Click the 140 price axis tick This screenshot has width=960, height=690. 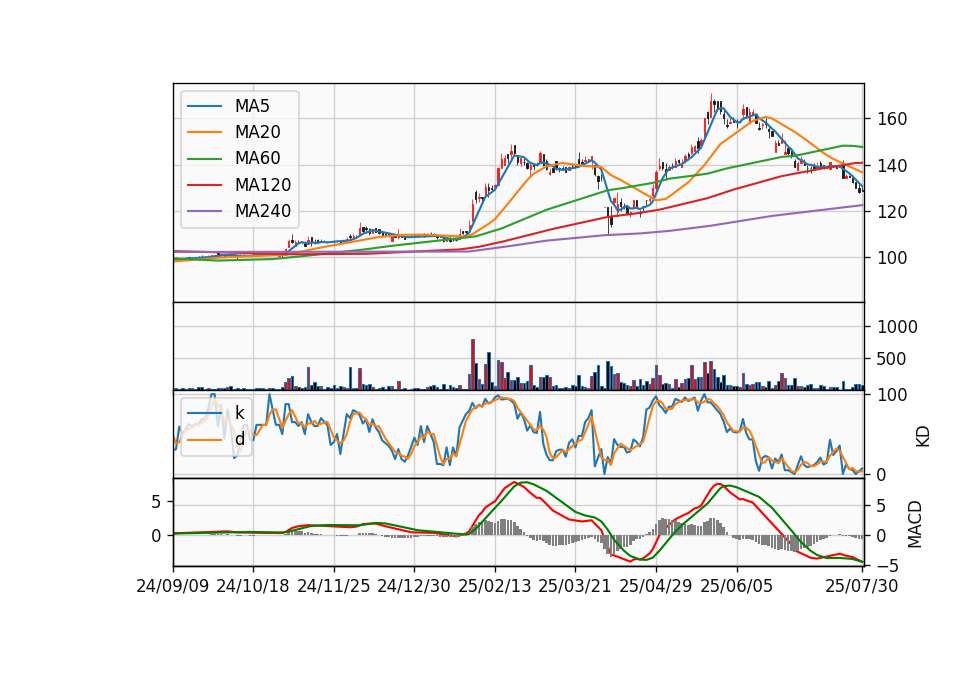[x=891, y=166]
